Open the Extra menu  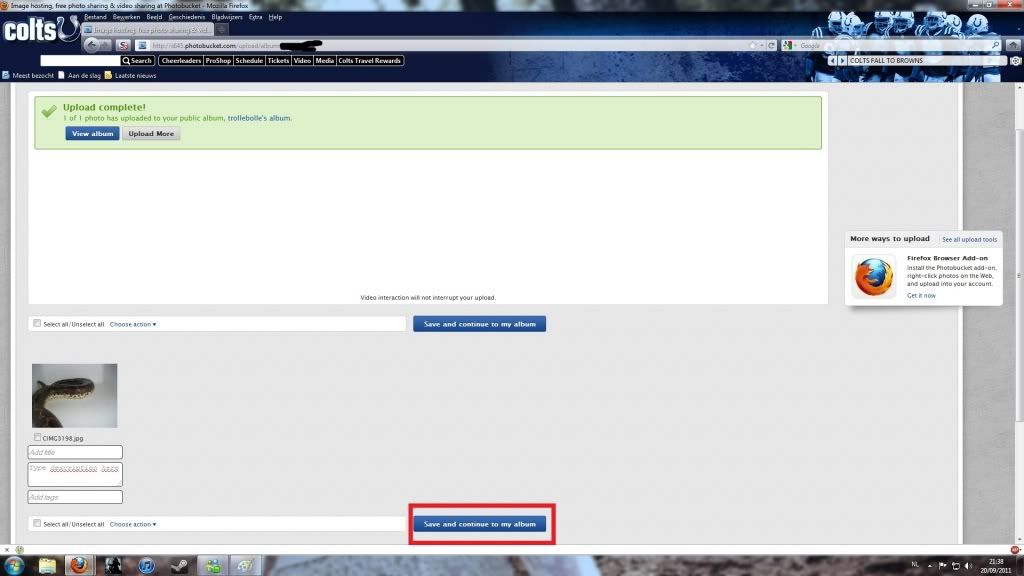(255, 17)
